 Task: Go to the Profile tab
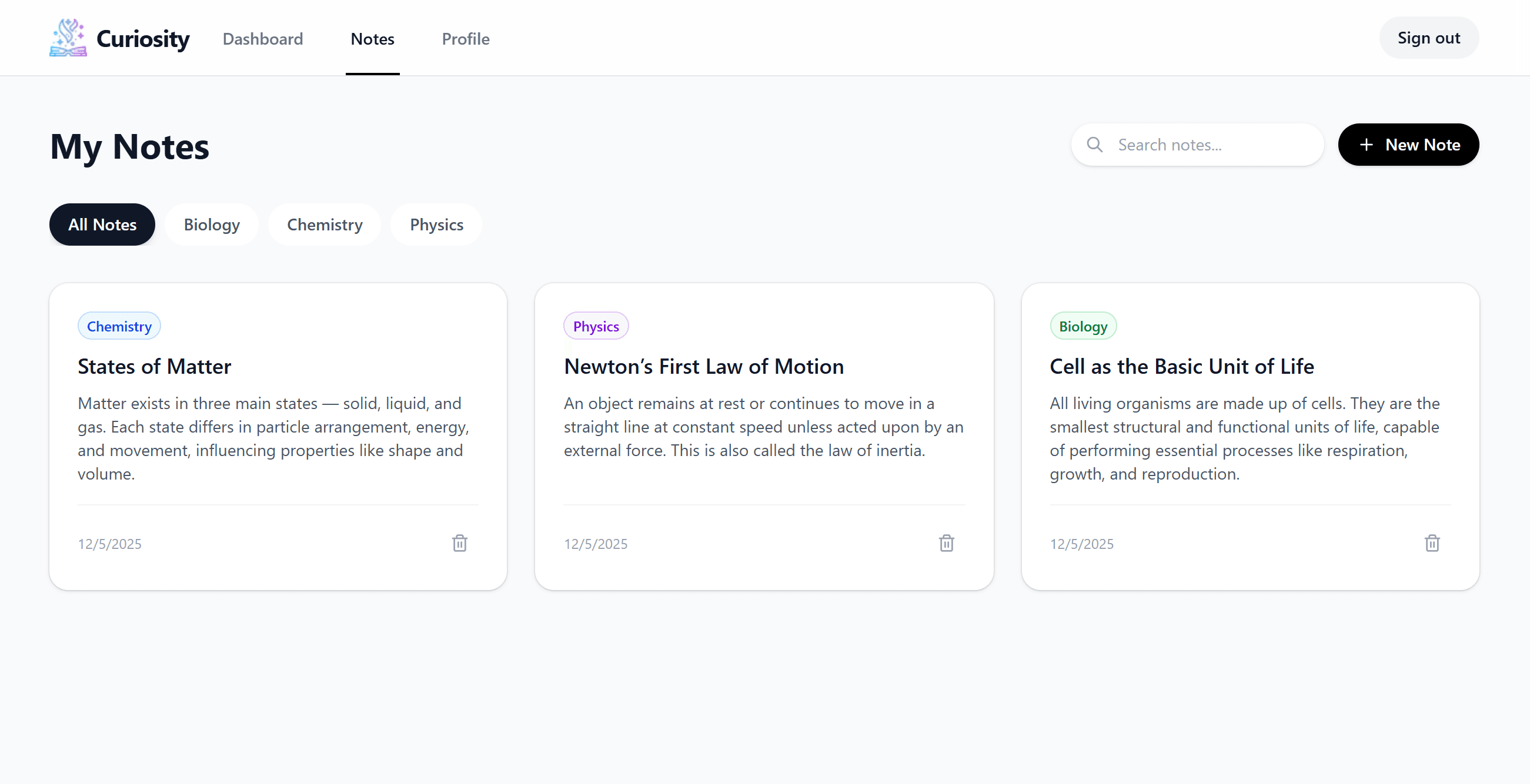tap(465, 39)
